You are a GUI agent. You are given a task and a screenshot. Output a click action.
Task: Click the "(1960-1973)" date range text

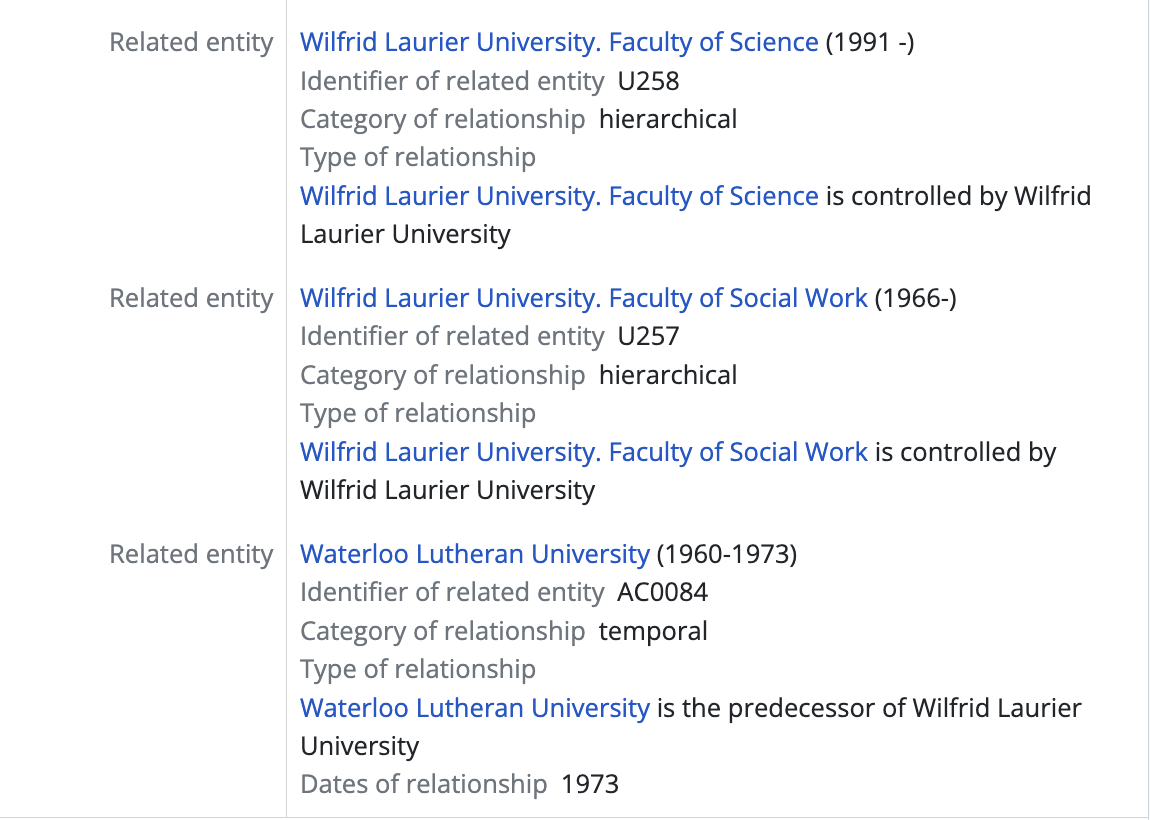(x=727, y=554)
